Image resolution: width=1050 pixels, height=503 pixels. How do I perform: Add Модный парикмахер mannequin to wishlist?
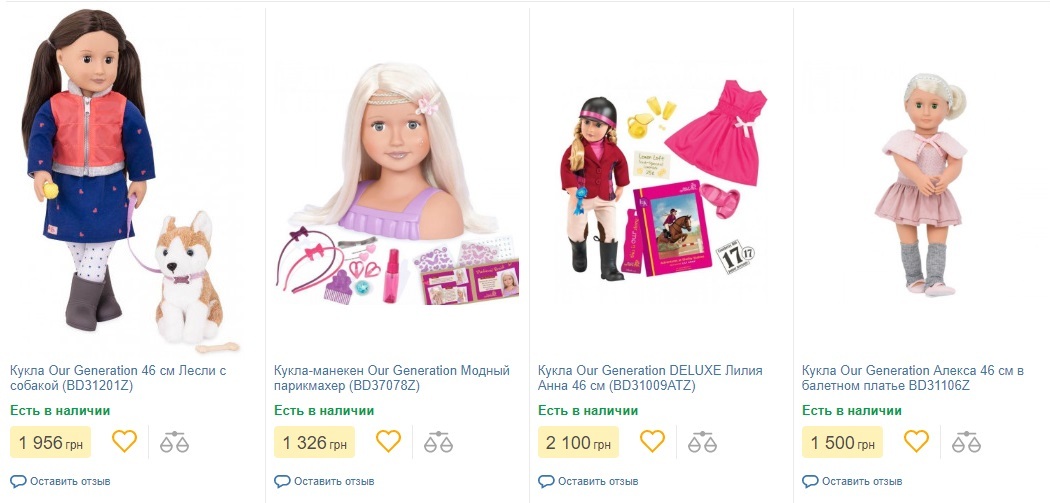[x=388, y=441]
